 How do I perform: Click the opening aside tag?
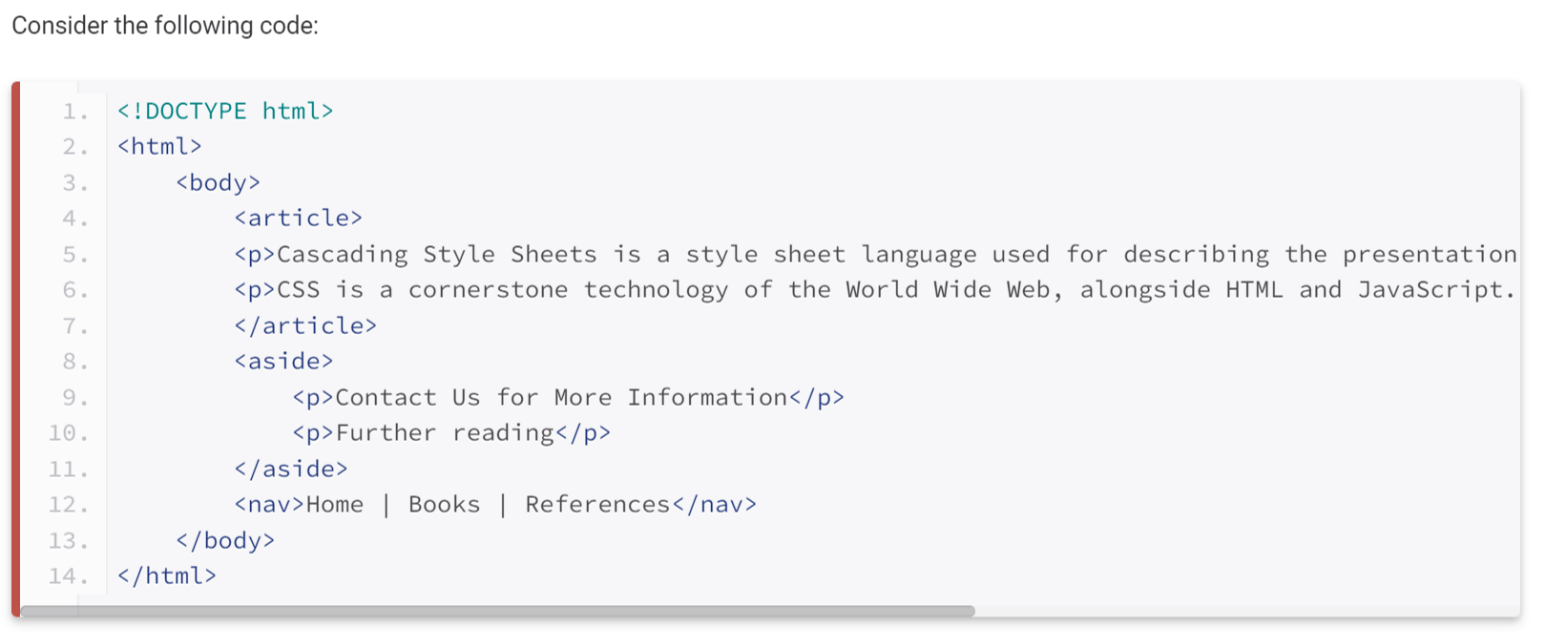[x=284, y=361]
